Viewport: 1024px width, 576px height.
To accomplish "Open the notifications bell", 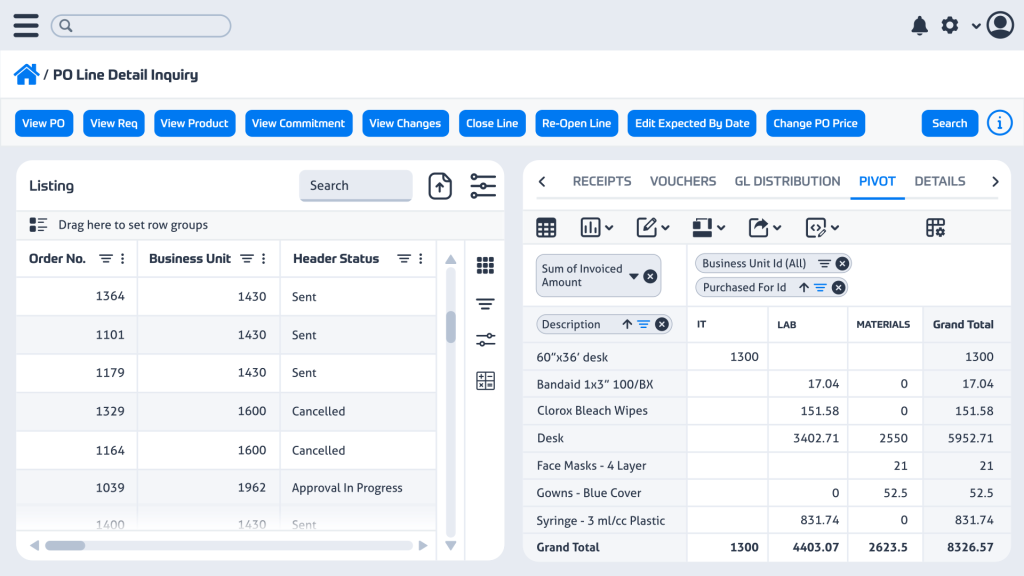I will coord(920,25).
